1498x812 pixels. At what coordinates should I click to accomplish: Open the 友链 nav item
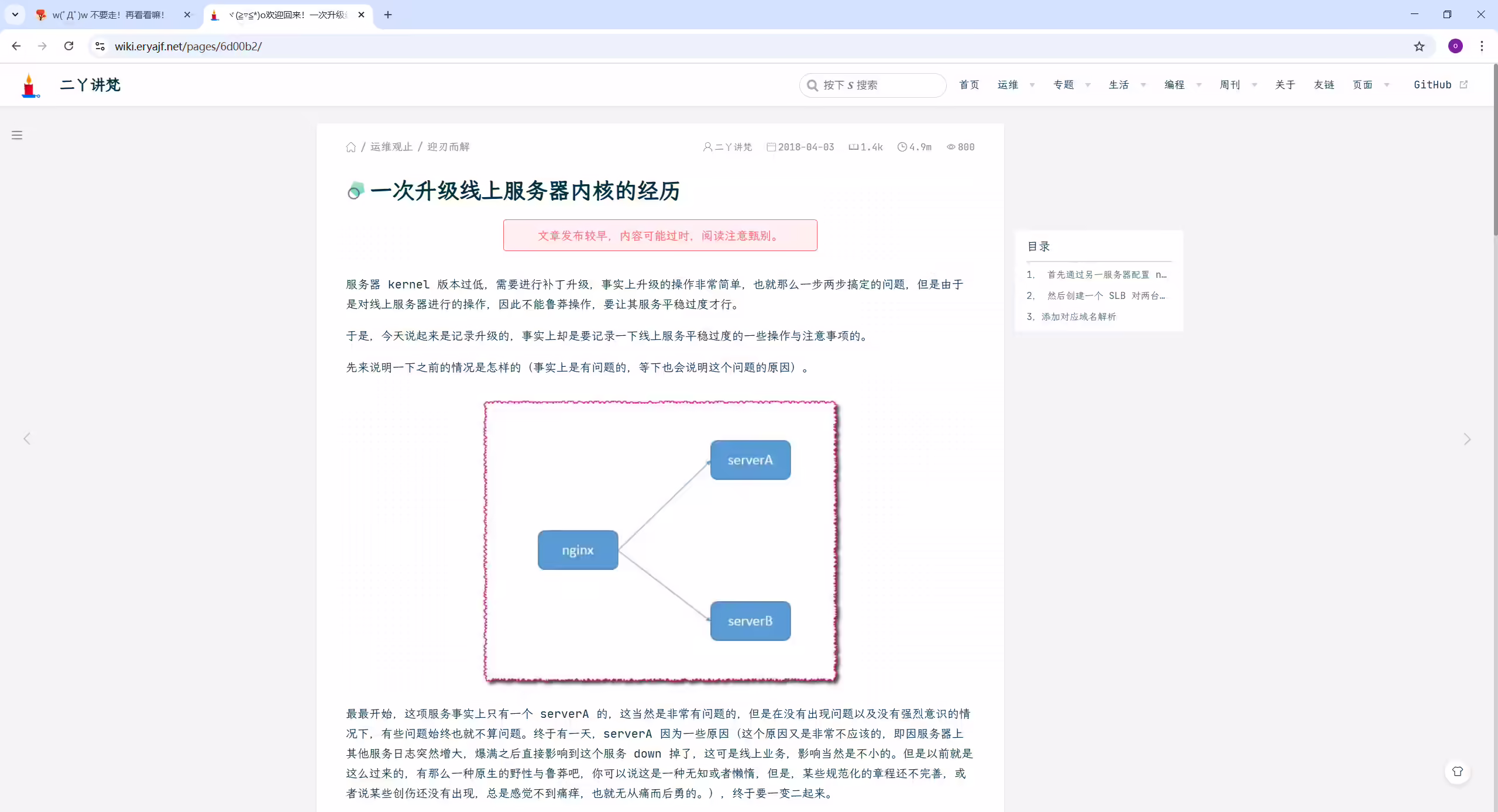pyautogui.click(x=1324, y=85)
